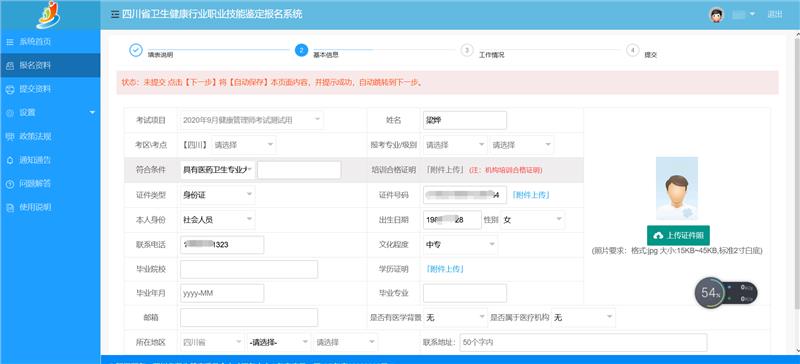Open the 考试项目 dropdown
Image resolution: width=800 pixels, height=364 pixels.
[252, 120]
